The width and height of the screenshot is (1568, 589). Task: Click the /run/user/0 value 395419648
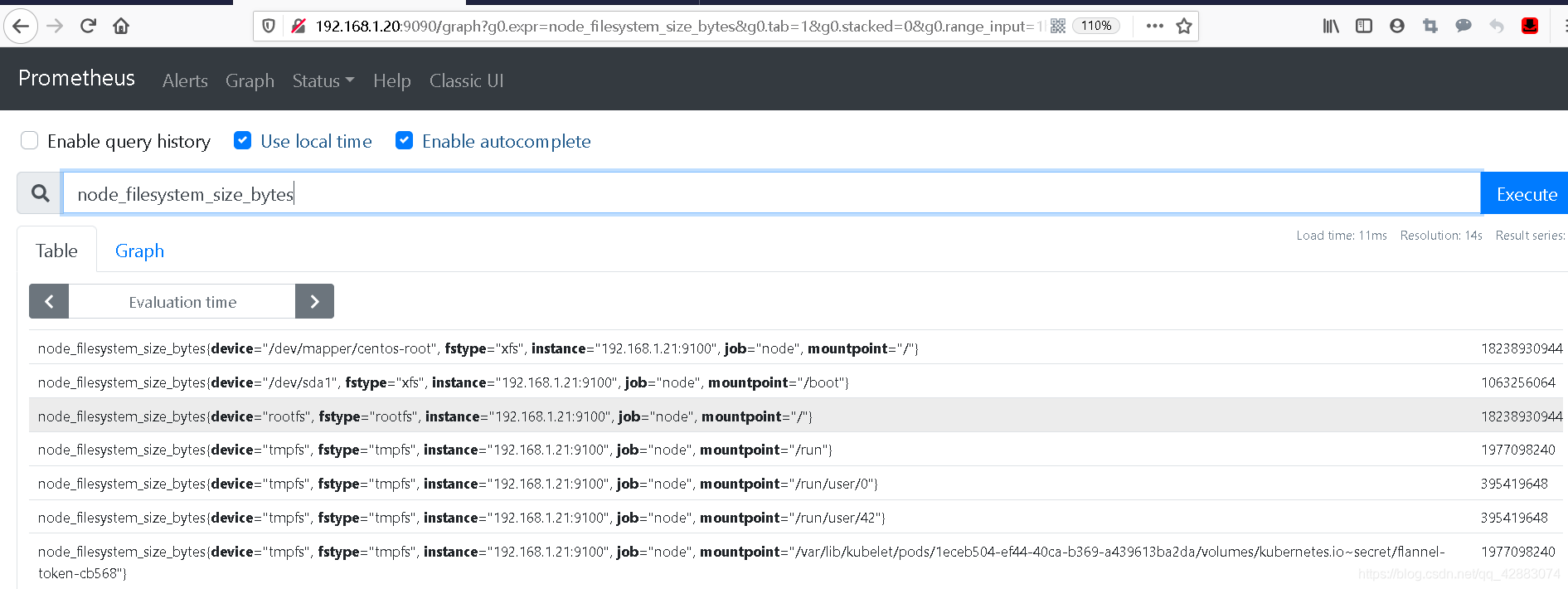click(1514, 484)
